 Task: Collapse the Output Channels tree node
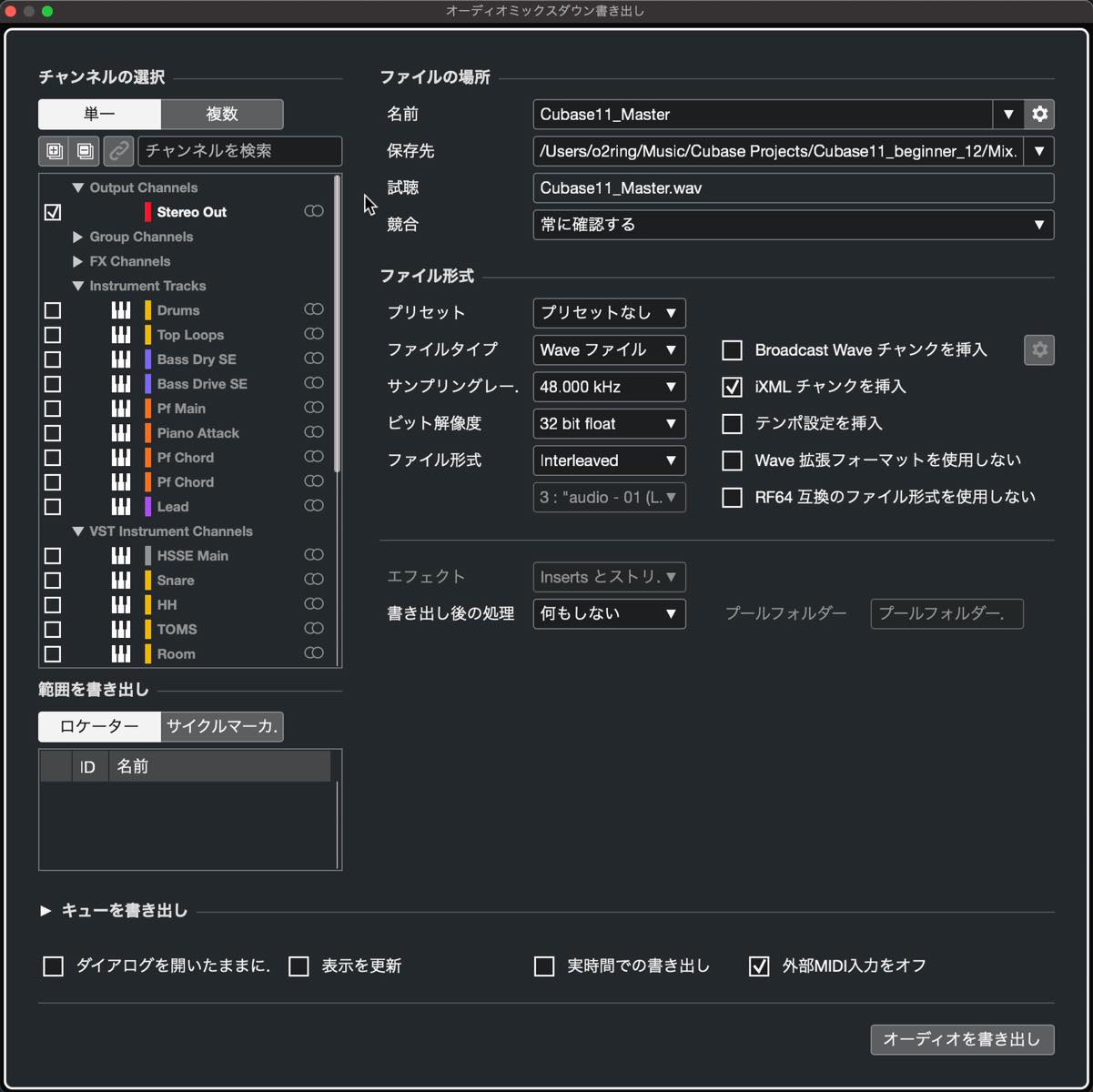coord(78,187)
